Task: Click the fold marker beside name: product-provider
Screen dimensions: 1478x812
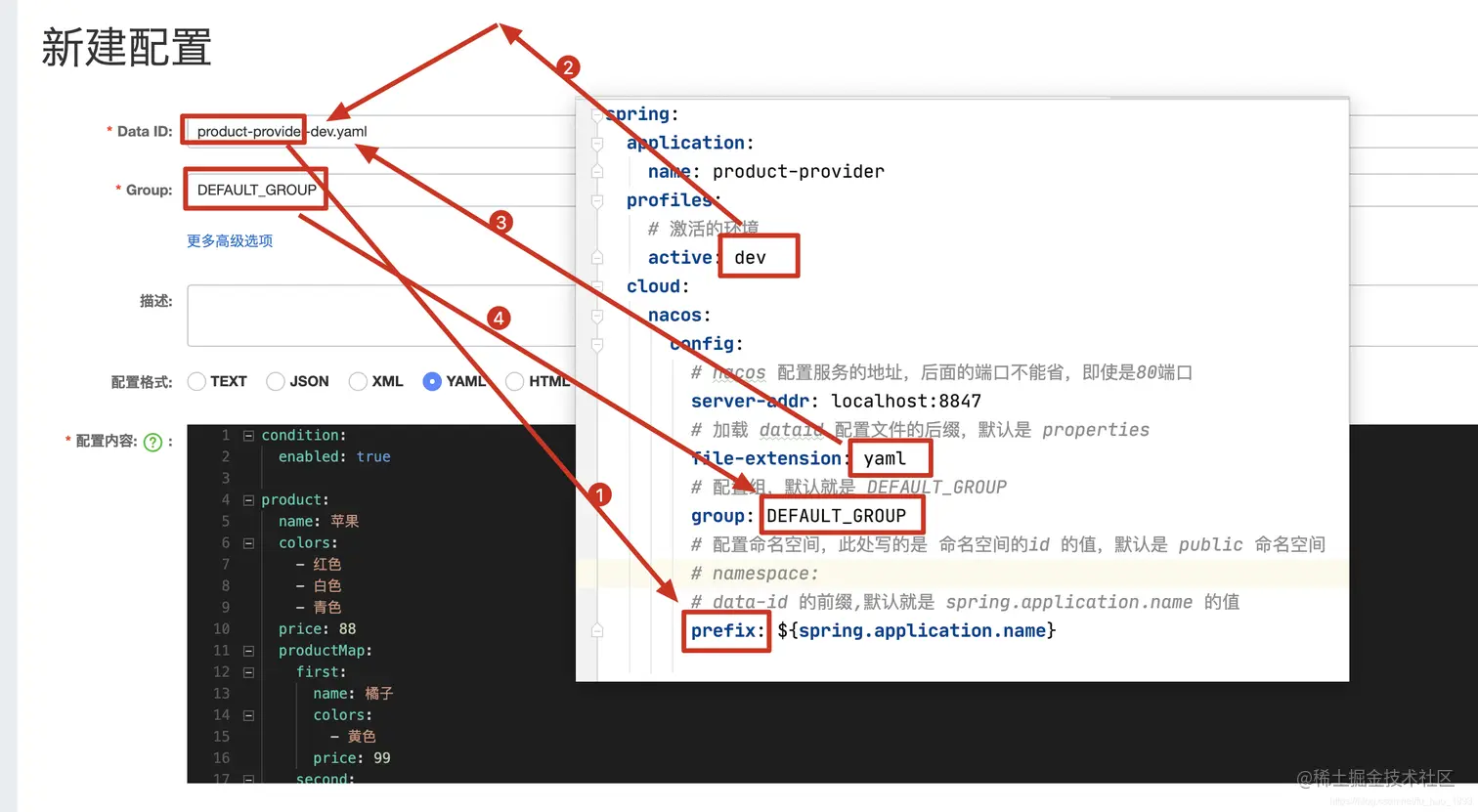Action: point(596,172)
